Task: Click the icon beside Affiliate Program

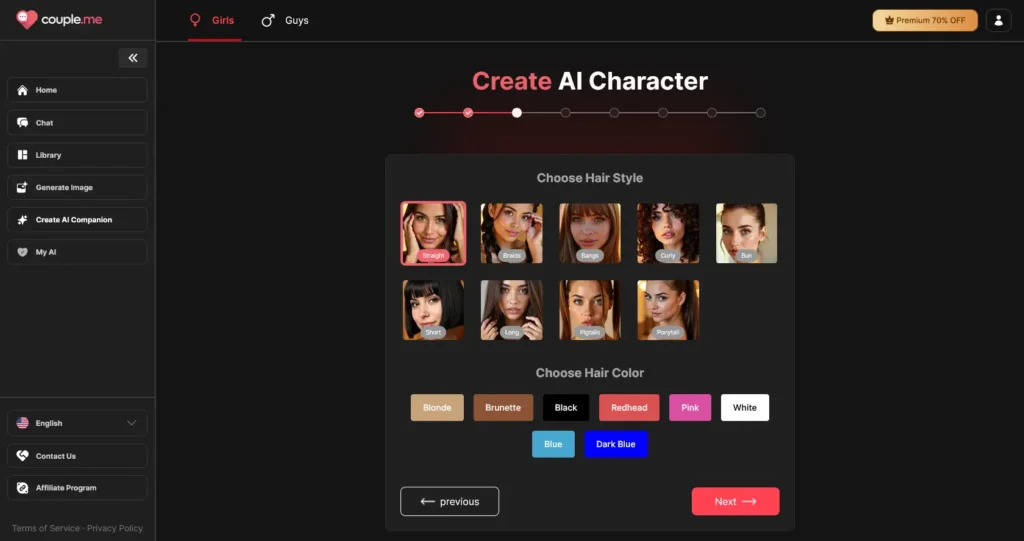Action: pos(22,488)
